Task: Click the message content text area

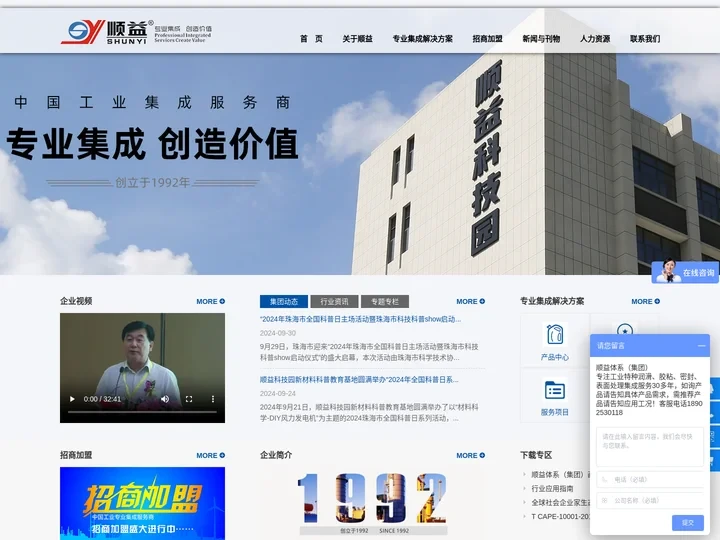Action: (650, 446)
